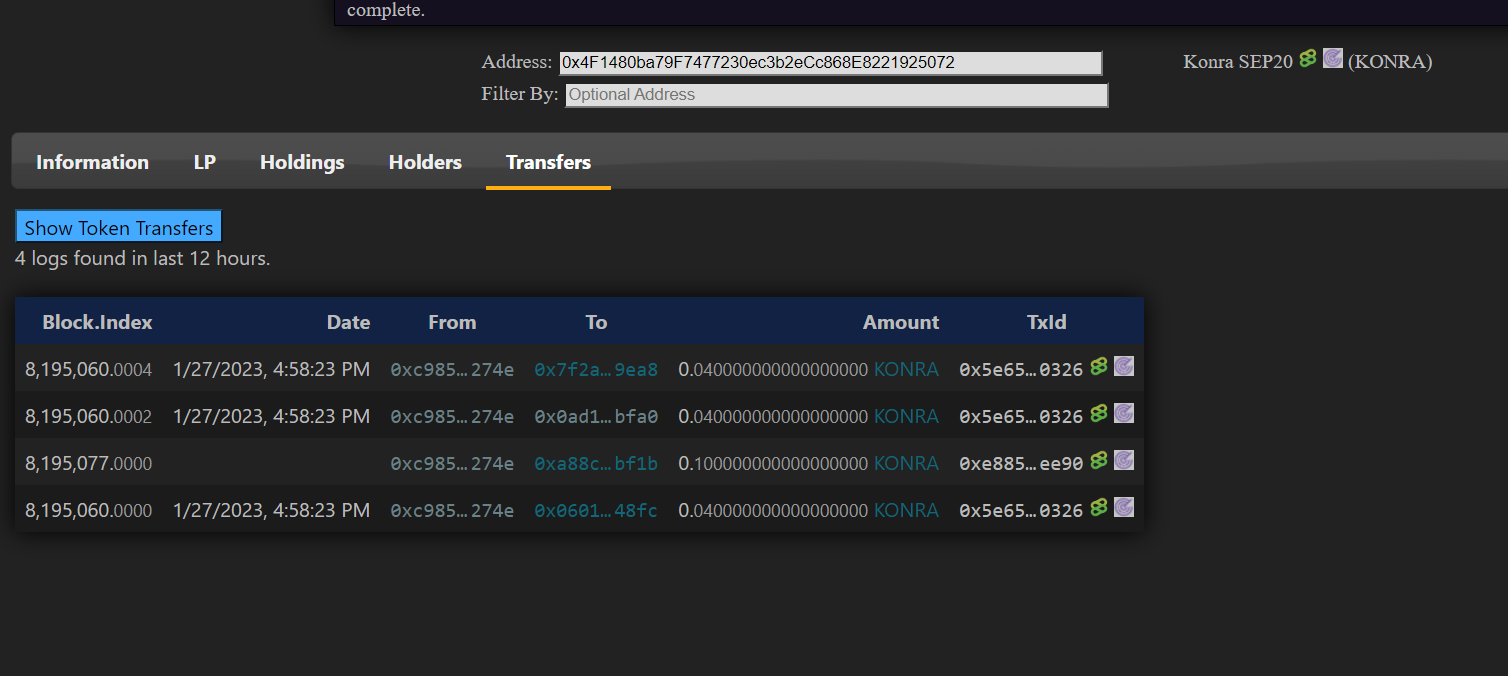Go to the Holdings tab
The width and height of the screenshot is (1508, 676).
click(x=302, y=162)
